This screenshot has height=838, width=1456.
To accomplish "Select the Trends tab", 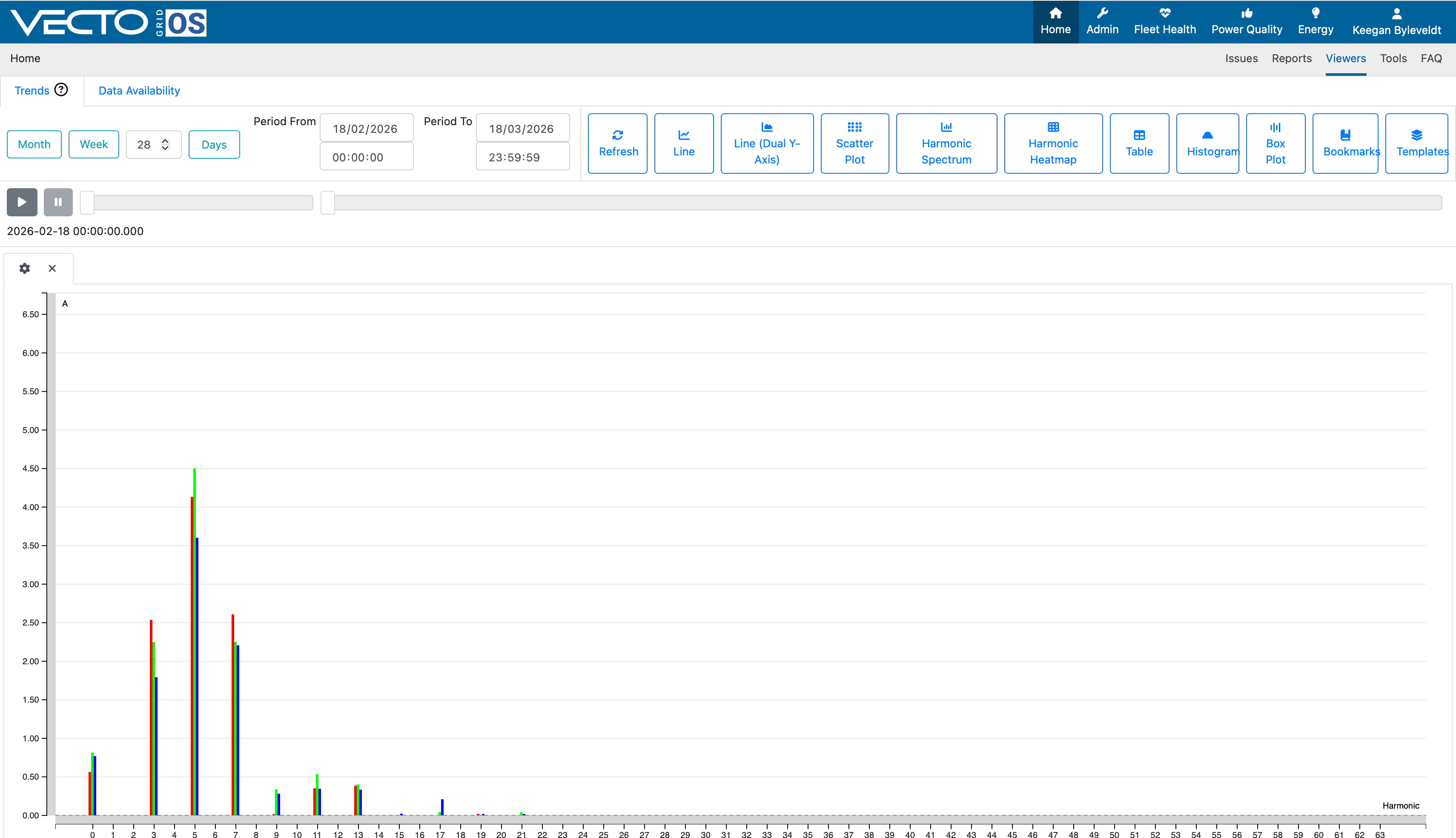I will coord(32,91).
